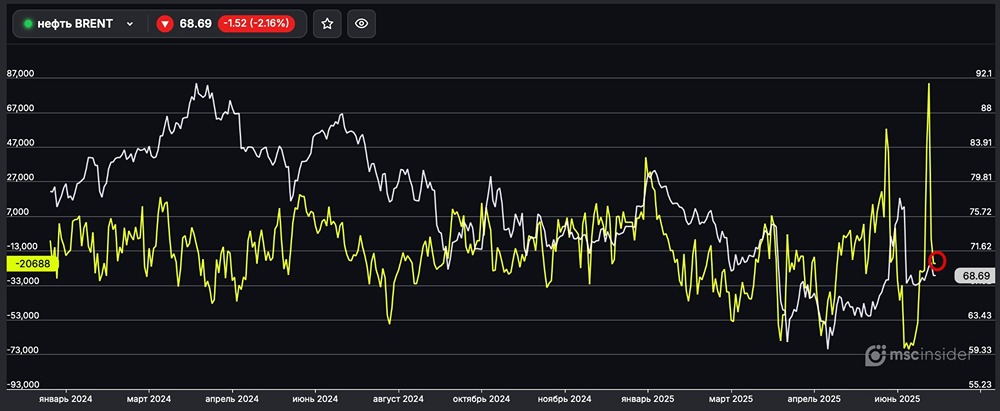Screen dimensions: 1000x411
Task: Click the green status dot beside нефть BRENT
Action: point(28,24)
